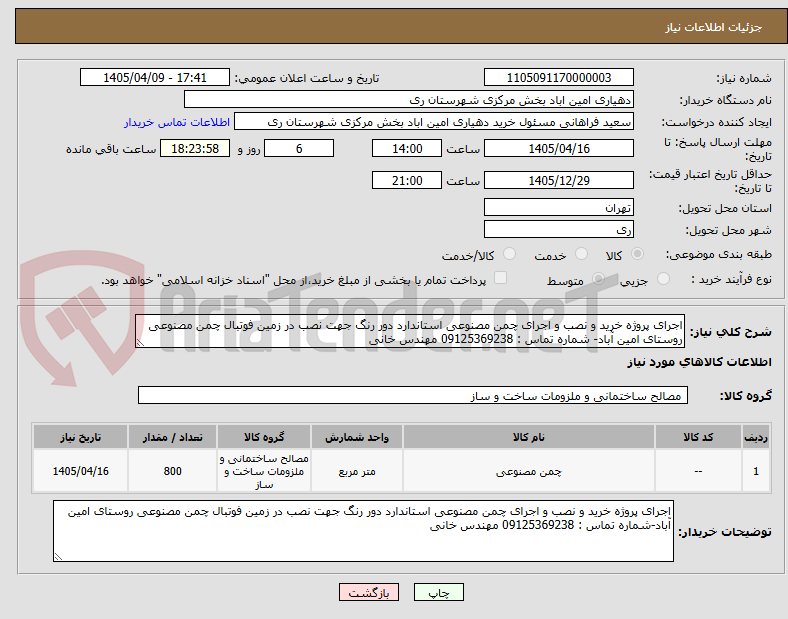Click the واحد شمارش column header
The image size is (788, 619).
click(x=357, y=437)
